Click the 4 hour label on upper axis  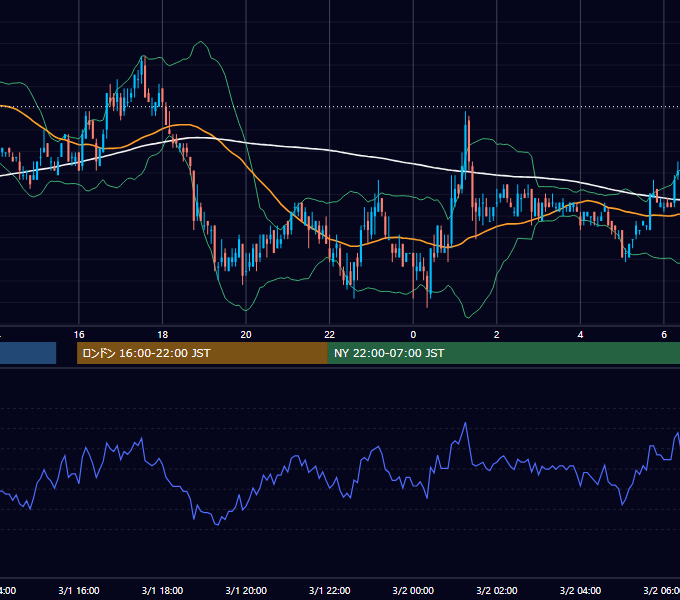pos(580,335)
